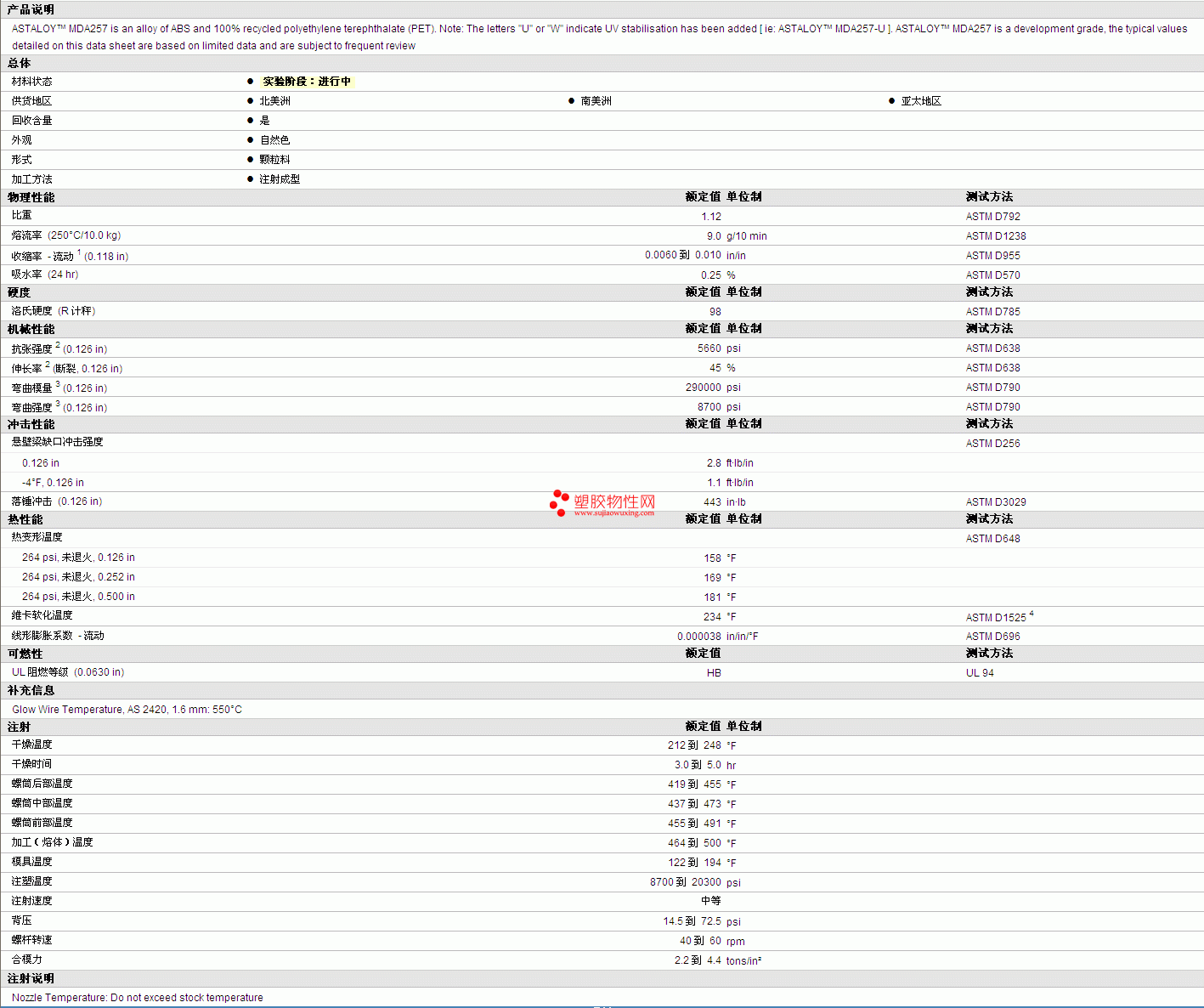
Task: Click ASTM D570 test method
Action: (992, 275)
